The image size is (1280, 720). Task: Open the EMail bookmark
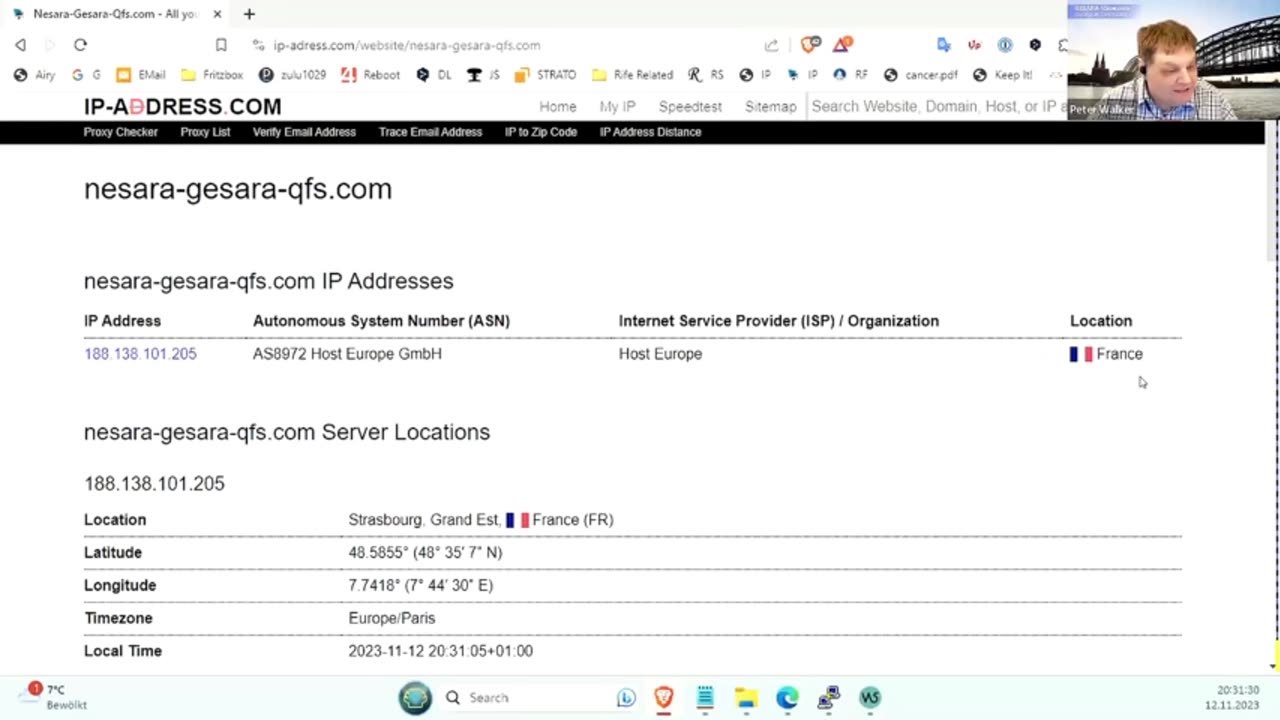140,75
